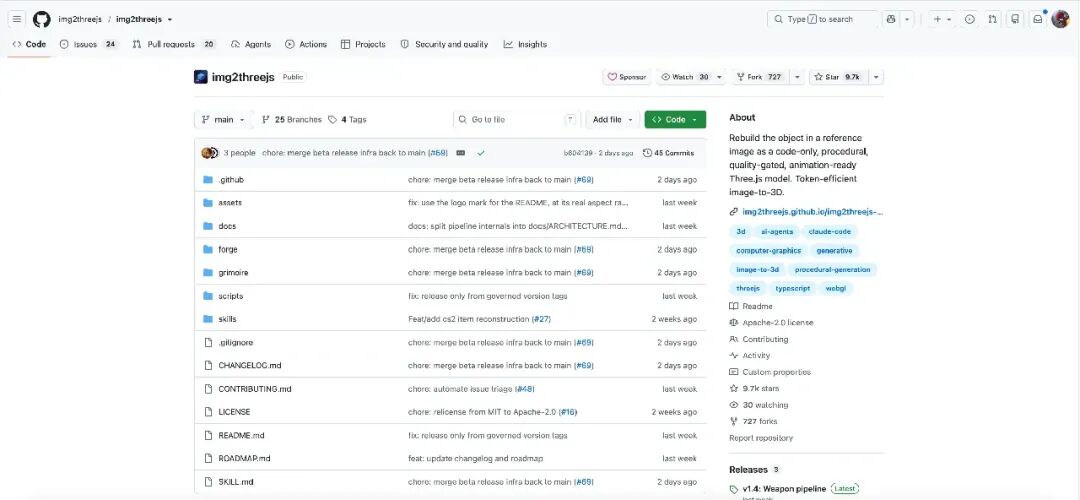Click the assets folder icon
Screen dimensions: 1080x500
click(x=208, y=202)
